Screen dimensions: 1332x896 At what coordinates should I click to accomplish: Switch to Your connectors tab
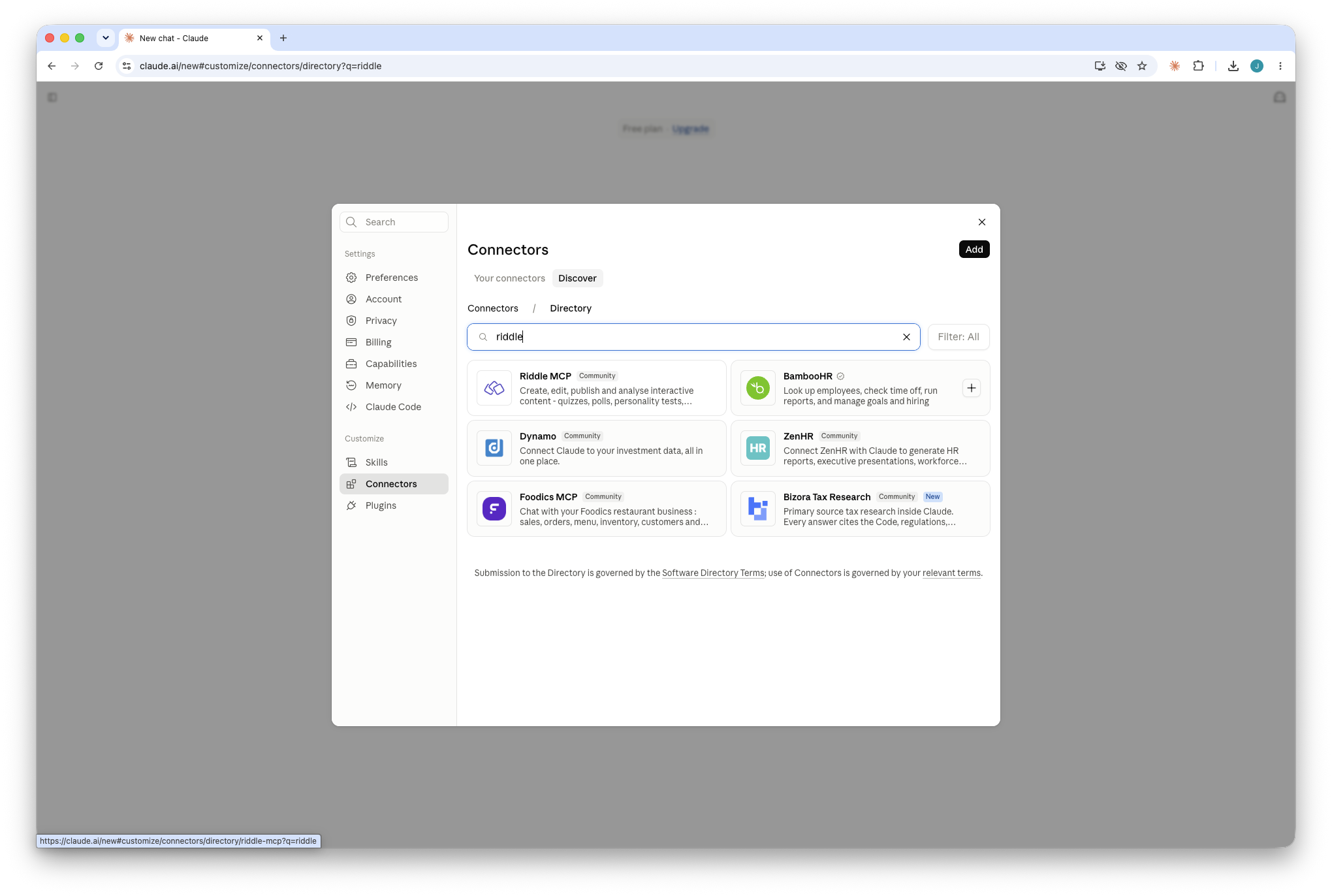pos(509,278)
